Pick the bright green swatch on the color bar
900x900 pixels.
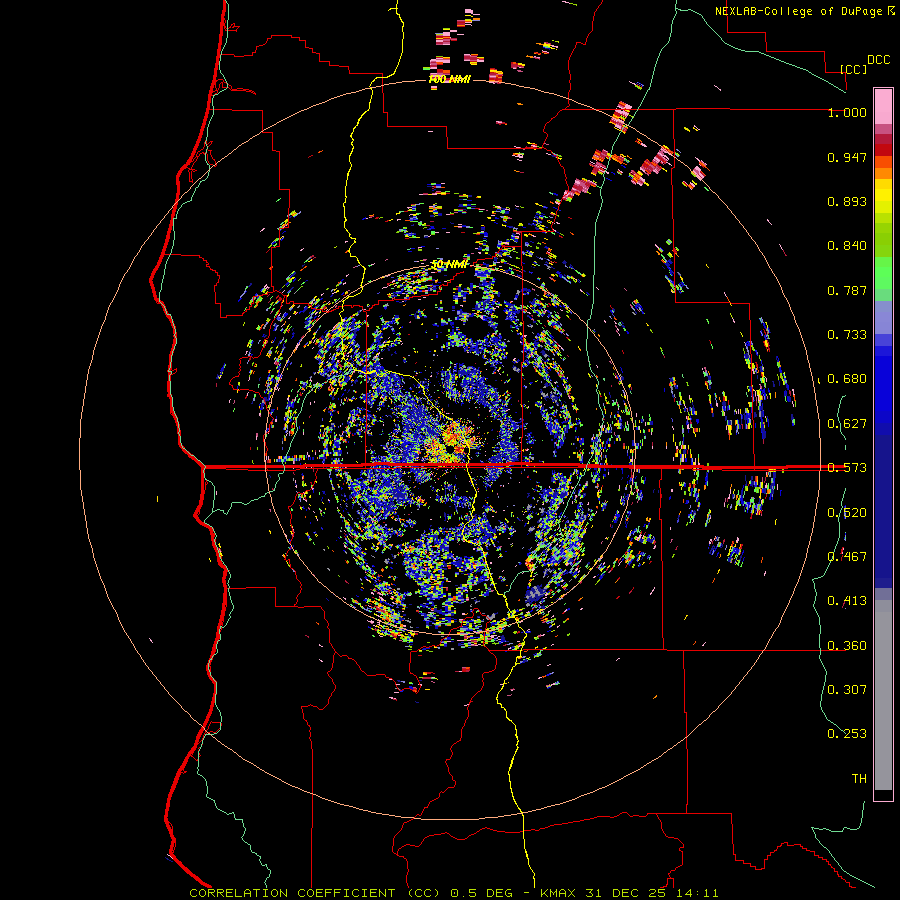(x=883, y=273)
